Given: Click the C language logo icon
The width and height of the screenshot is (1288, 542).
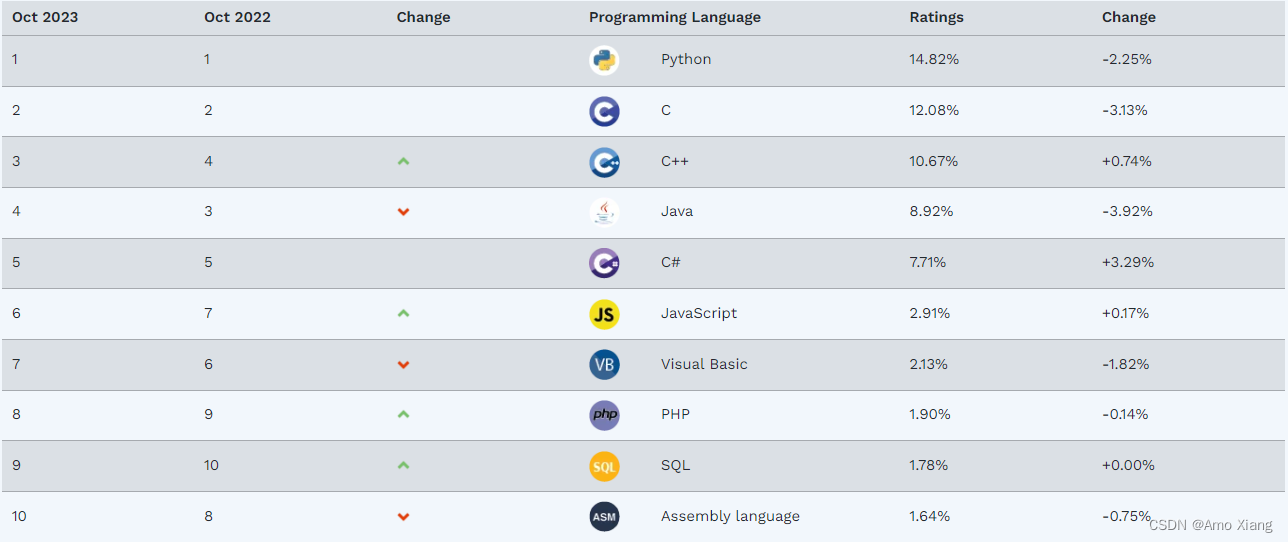Looking at the screenshot, I should (x=604, y=111).
